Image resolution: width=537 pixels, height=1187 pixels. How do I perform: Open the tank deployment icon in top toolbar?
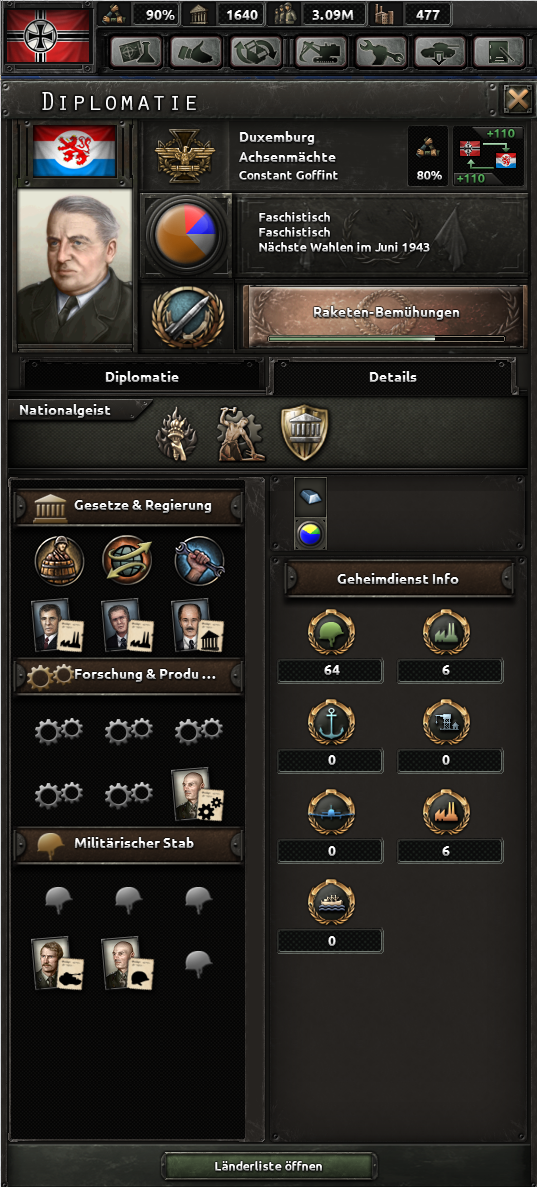[441, 51]
